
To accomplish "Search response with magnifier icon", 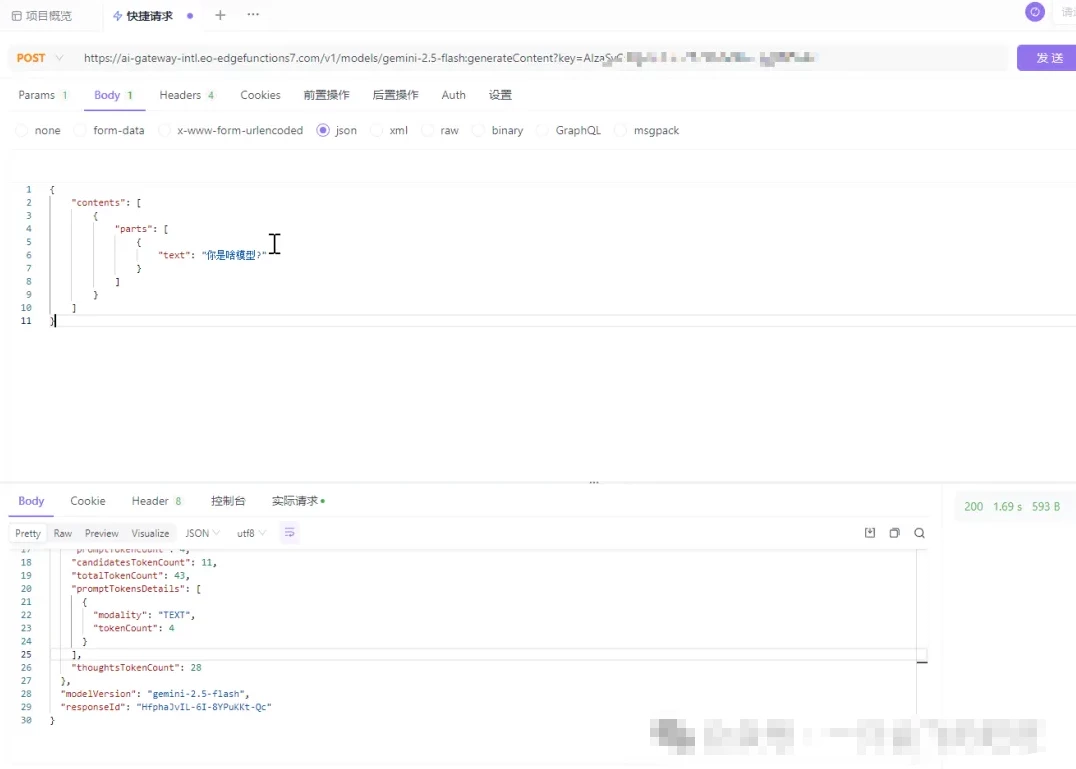I will pyautogui.click(x=920, y=533).
